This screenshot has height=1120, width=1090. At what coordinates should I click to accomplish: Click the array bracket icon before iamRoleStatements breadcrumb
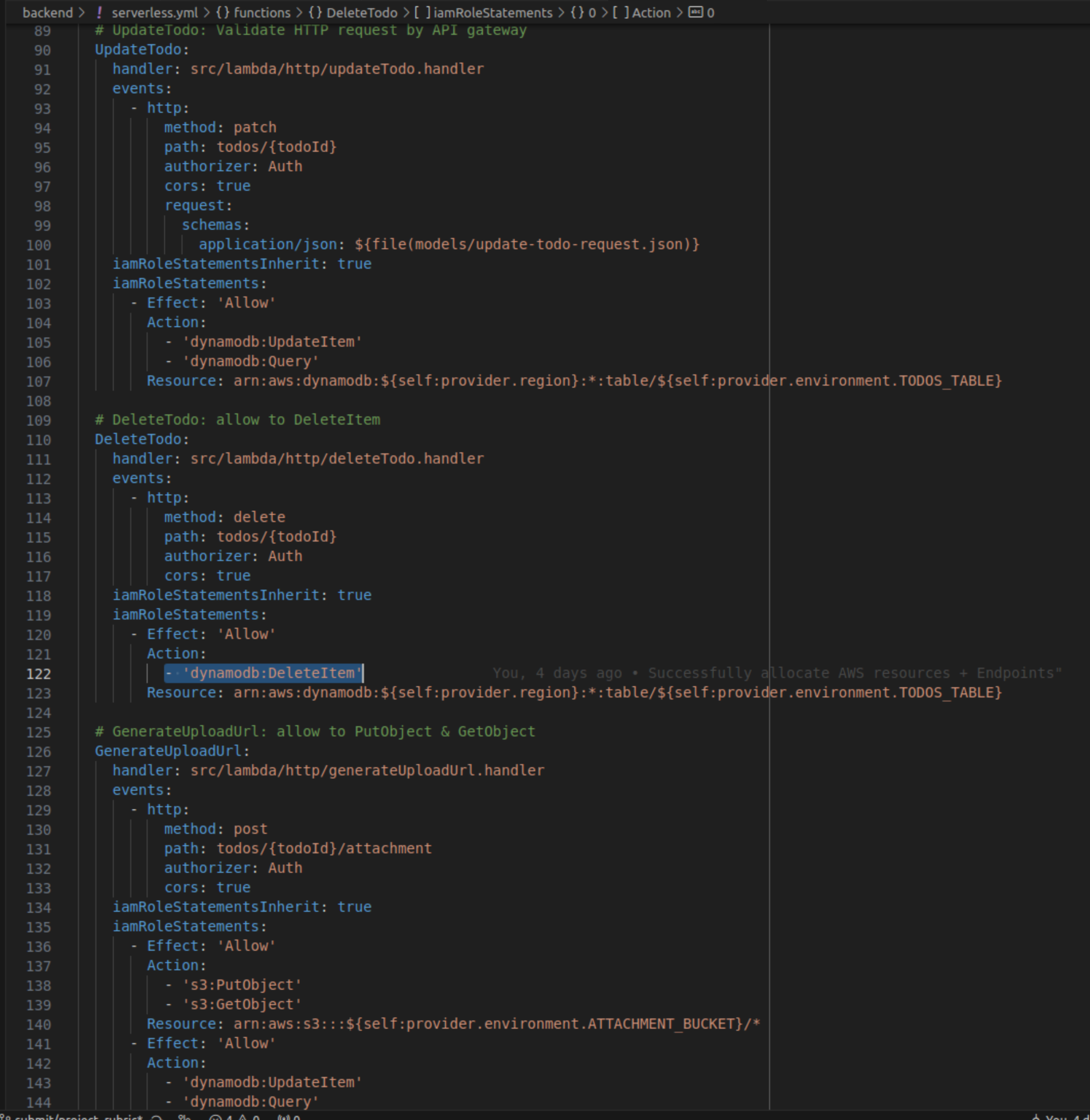[421, 13]
